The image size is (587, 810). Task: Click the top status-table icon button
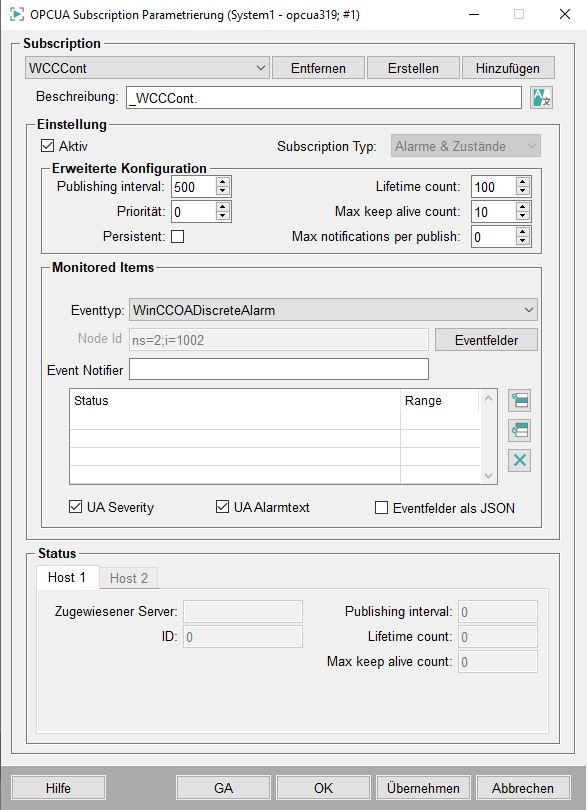coord(519,400)
